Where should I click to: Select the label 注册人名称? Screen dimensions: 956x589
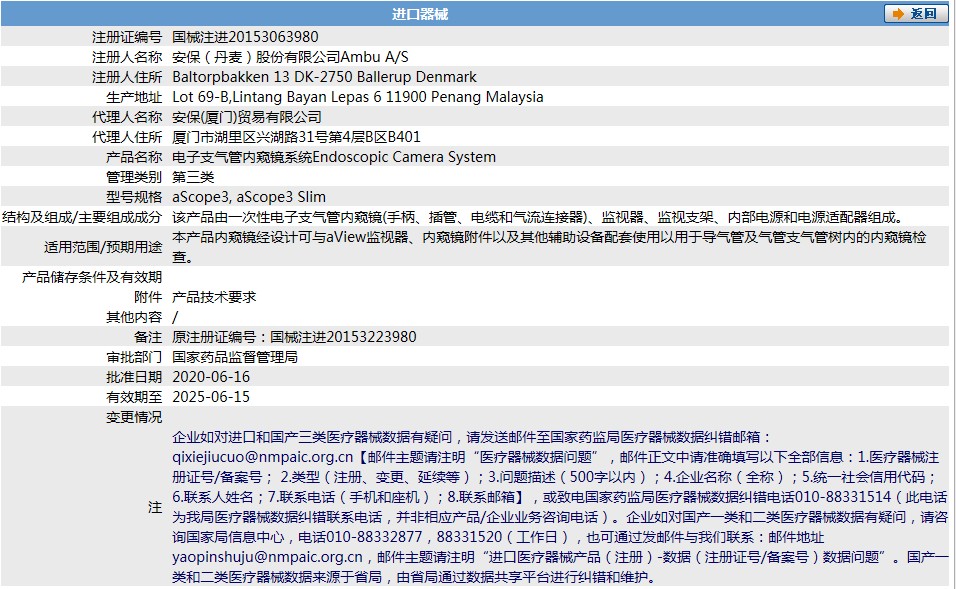tap(127, 57)
